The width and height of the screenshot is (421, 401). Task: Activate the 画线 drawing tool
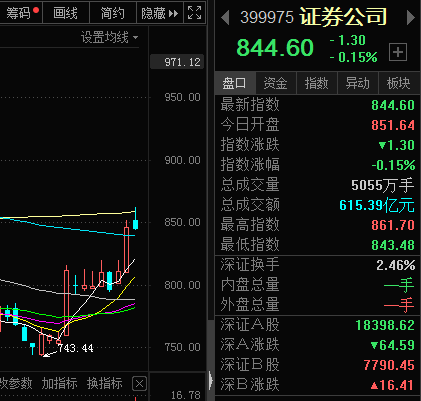(x=65, y=13)
